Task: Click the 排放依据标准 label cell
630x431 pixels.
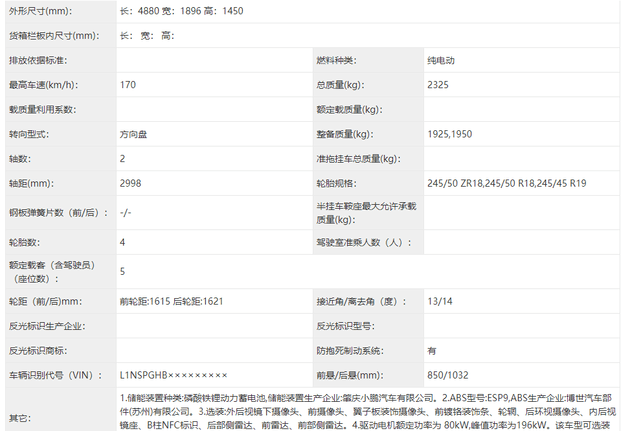Action: 61,60
